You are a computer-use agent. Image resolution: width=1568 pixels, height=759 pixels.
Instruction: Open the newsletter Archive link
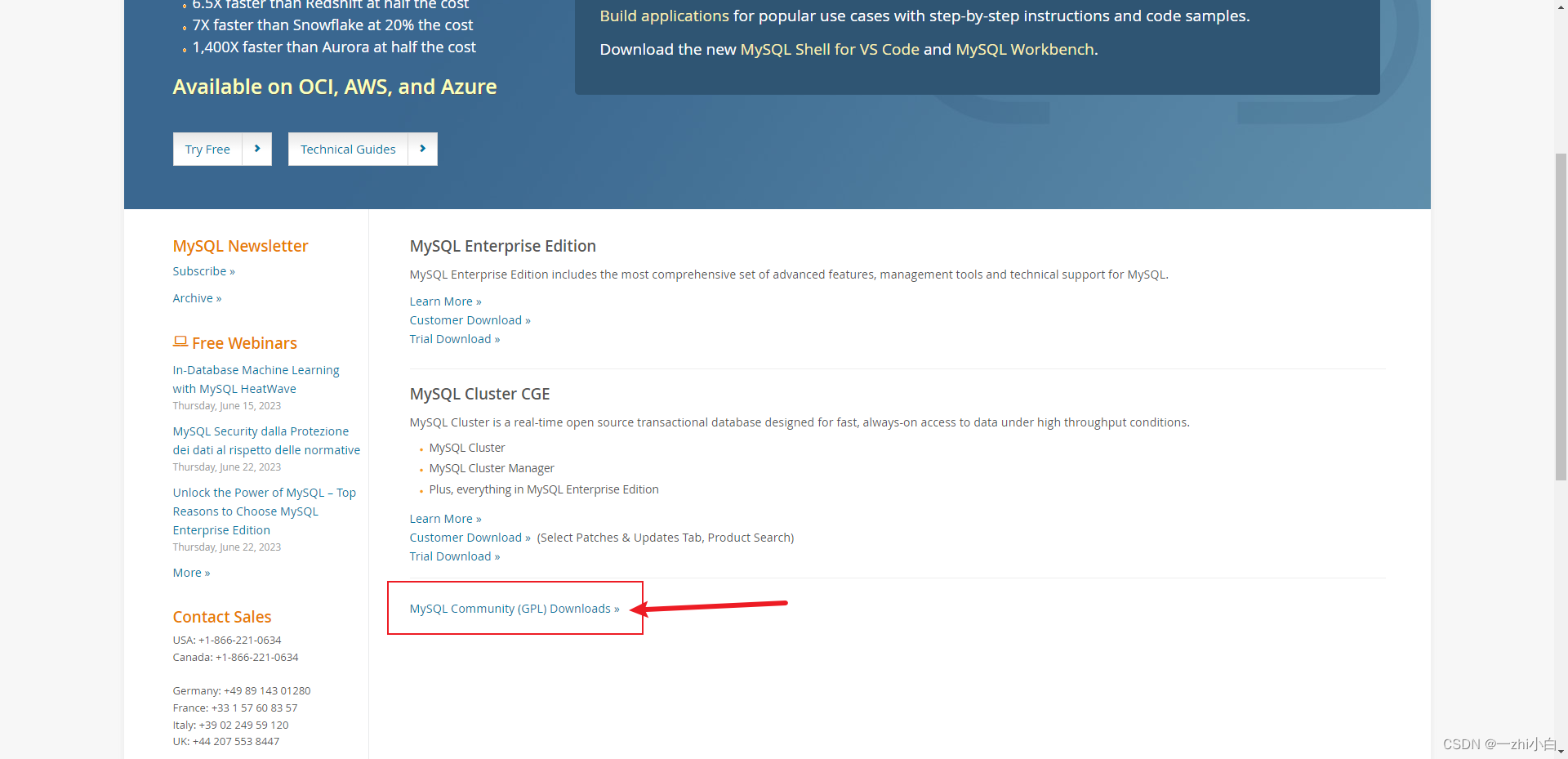tap(197, 298)
